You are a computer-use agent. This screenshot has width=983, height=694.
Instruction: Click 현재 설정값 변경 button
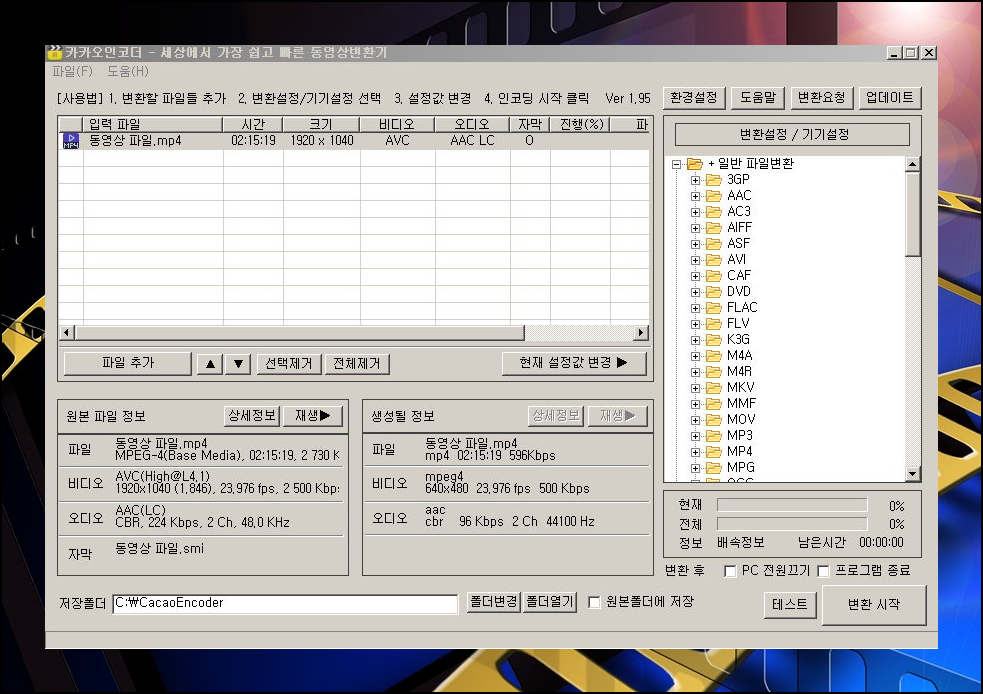(574, 363)
